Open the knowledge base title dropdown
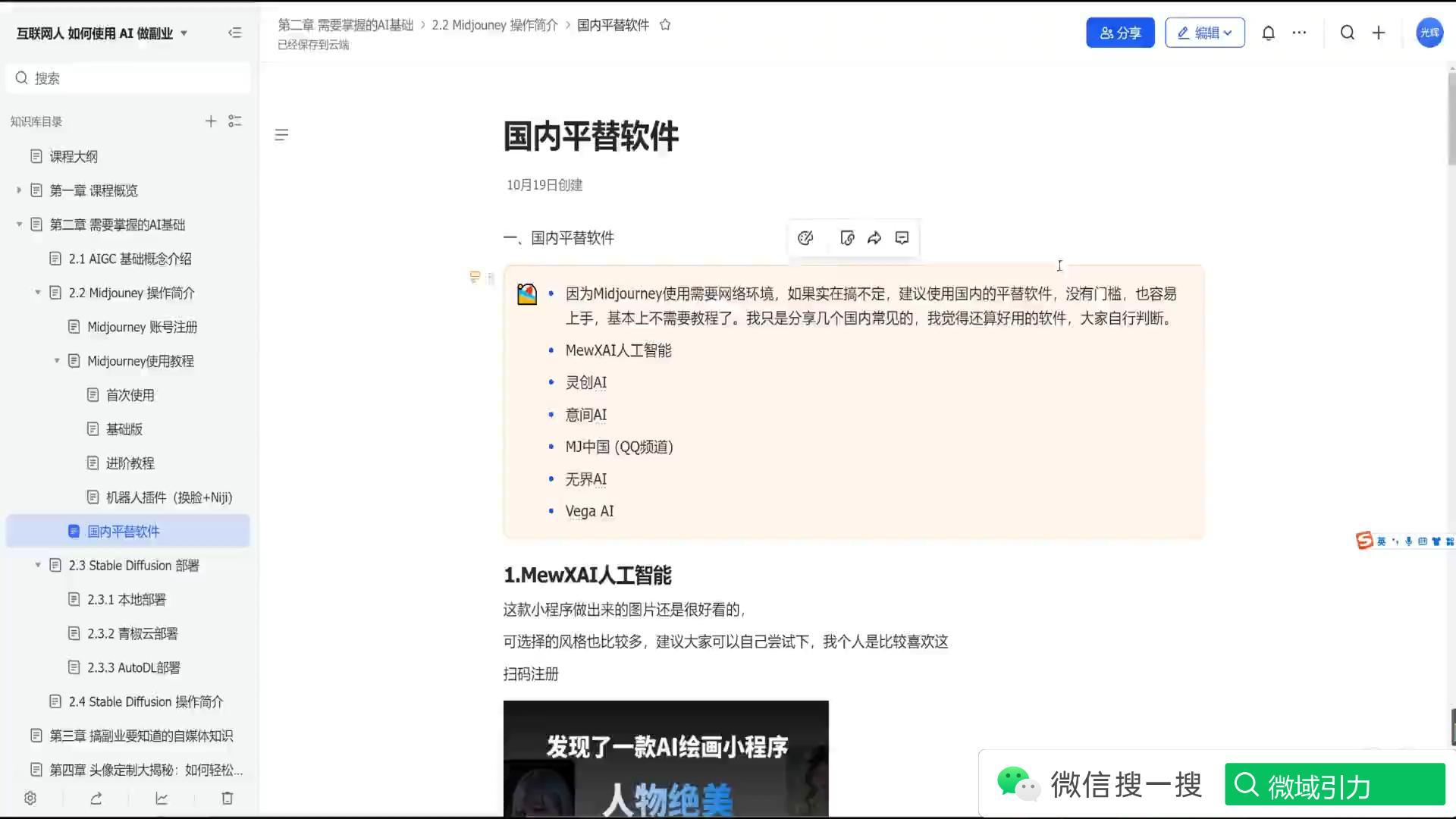Viewport: 1456px width, 819px height. (184, 33)
